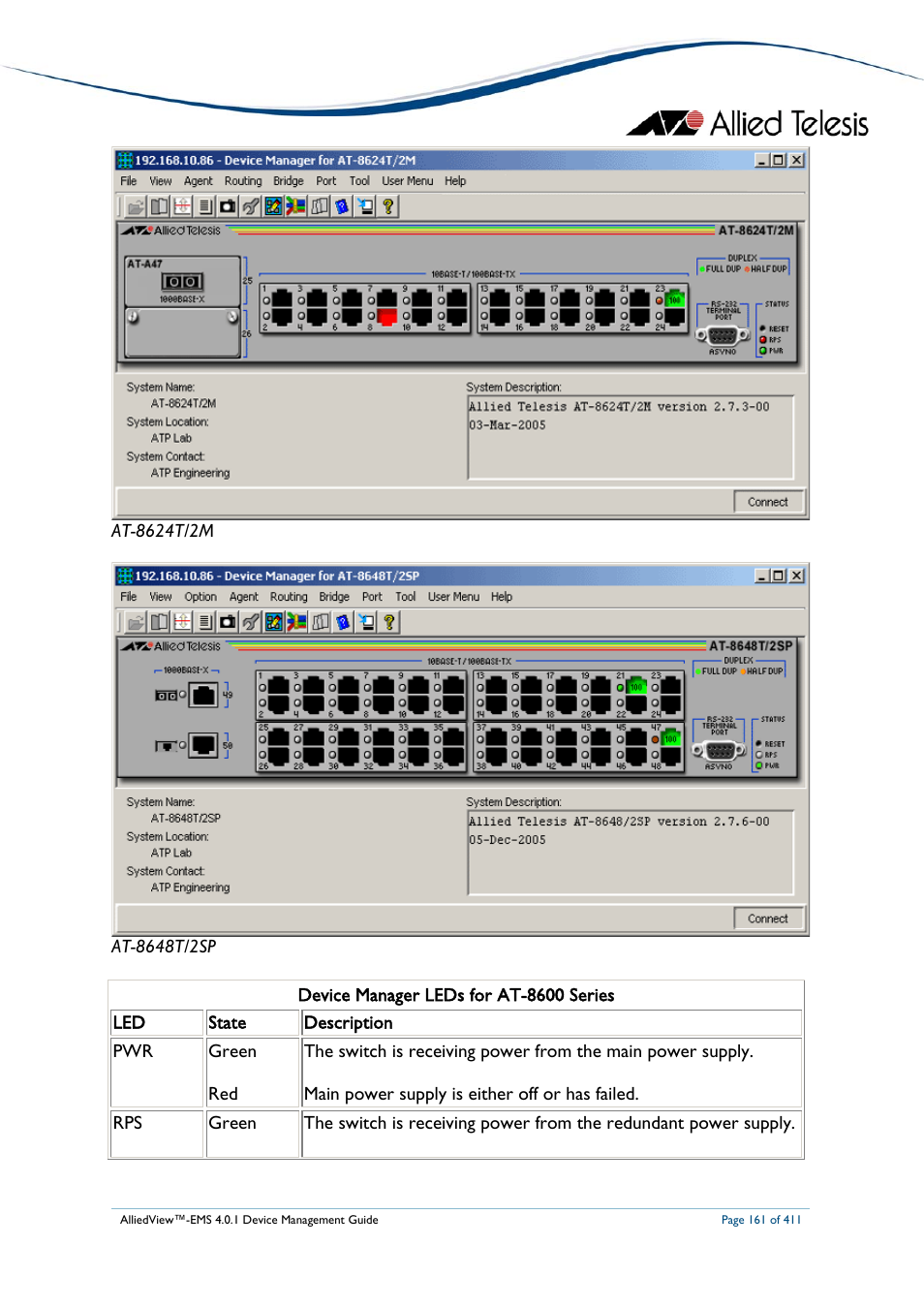
Task: Select the green port 21 on AT-8648T/2SP
Action: 635,686
